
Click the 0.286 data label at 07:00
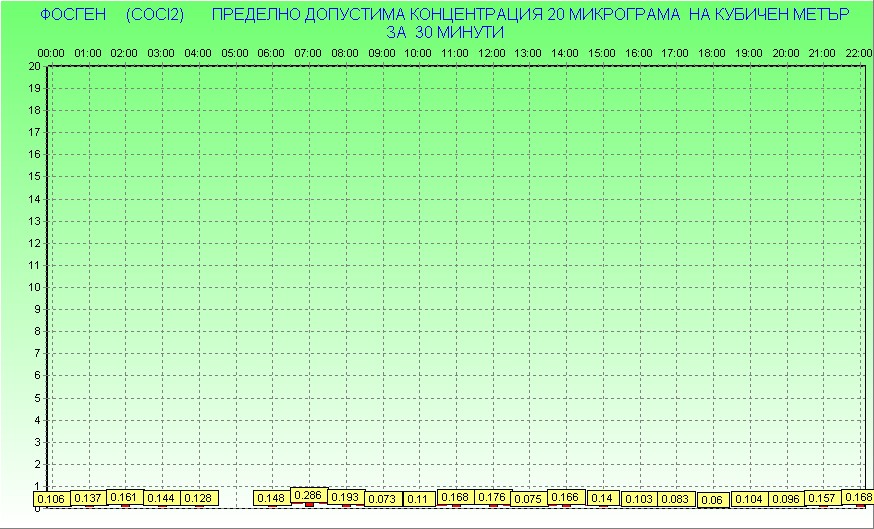(x=308, y=495)
